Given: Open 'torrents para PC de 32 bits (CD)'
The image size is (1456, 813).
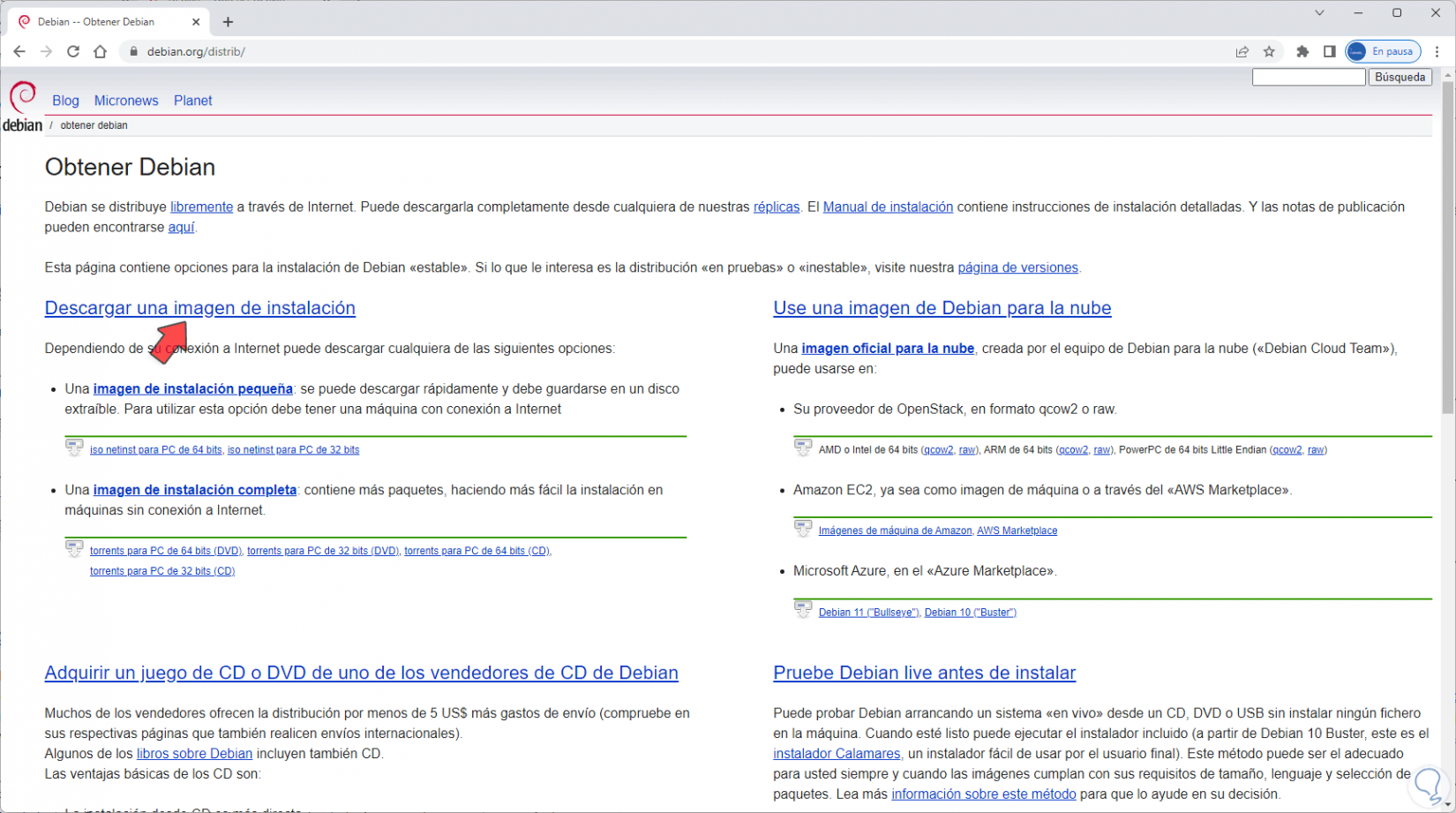Looking at the screenshot, I should tap(162, 571).
